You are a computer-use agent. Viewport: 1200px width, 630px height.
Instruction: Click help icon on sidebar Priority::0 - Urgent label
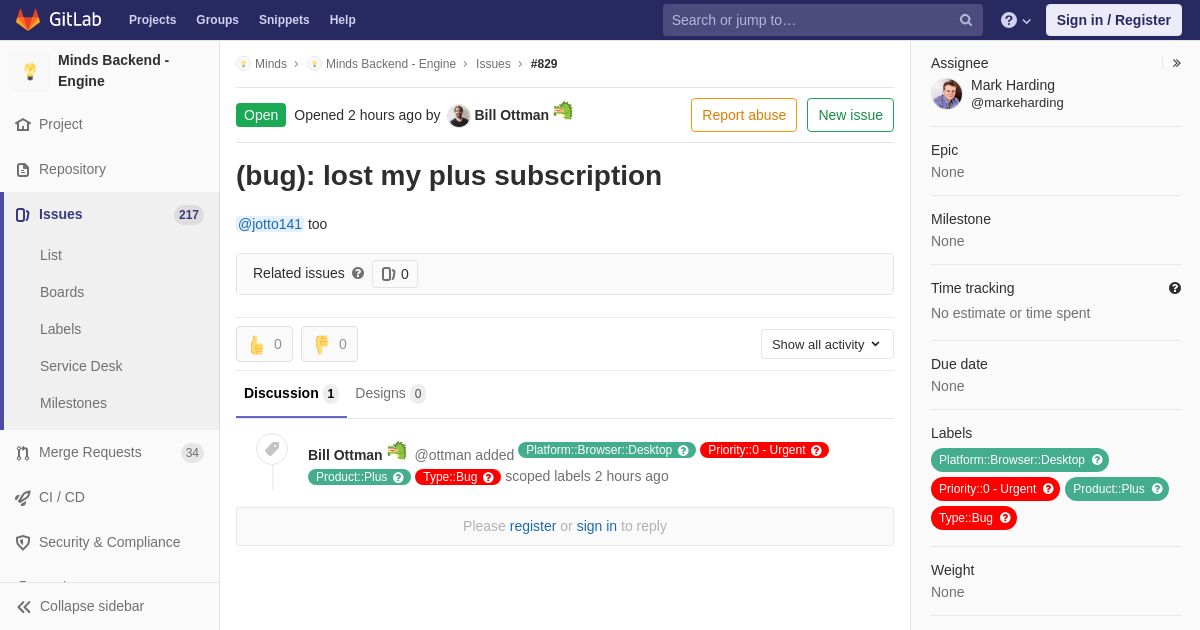point(1048,489)
